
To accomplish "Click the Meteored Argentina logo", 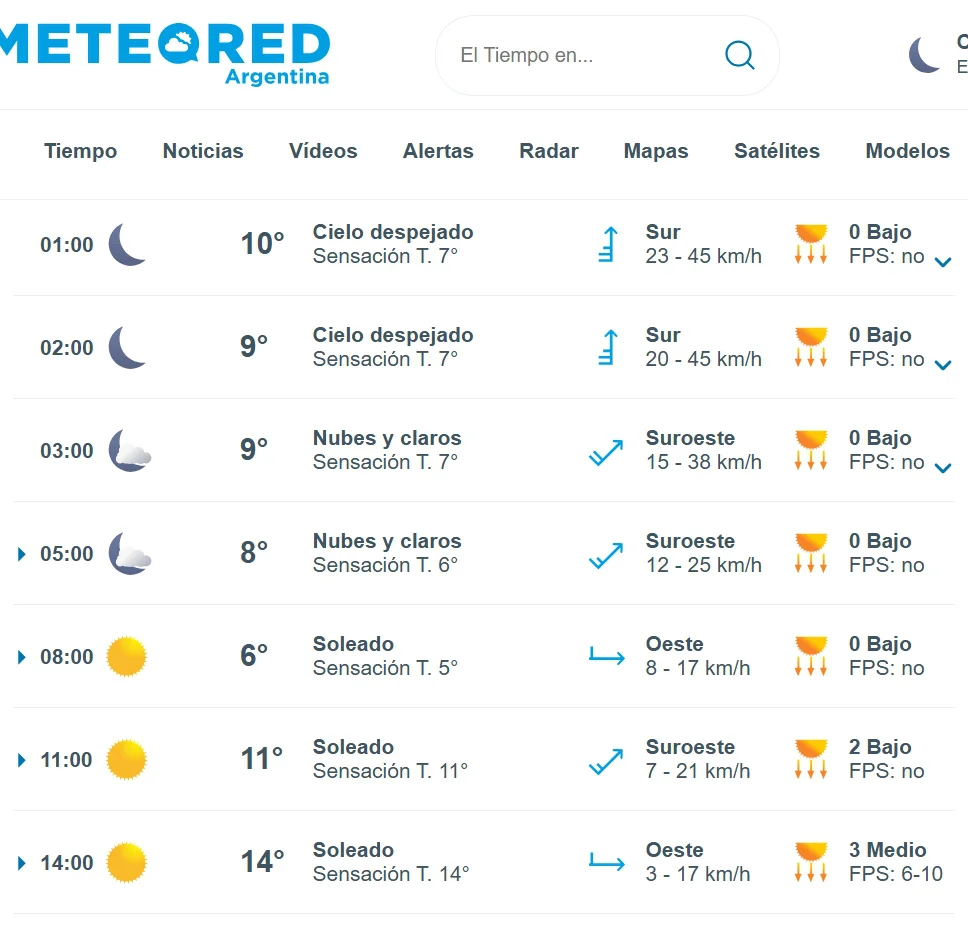I will (x=165, y=53).
